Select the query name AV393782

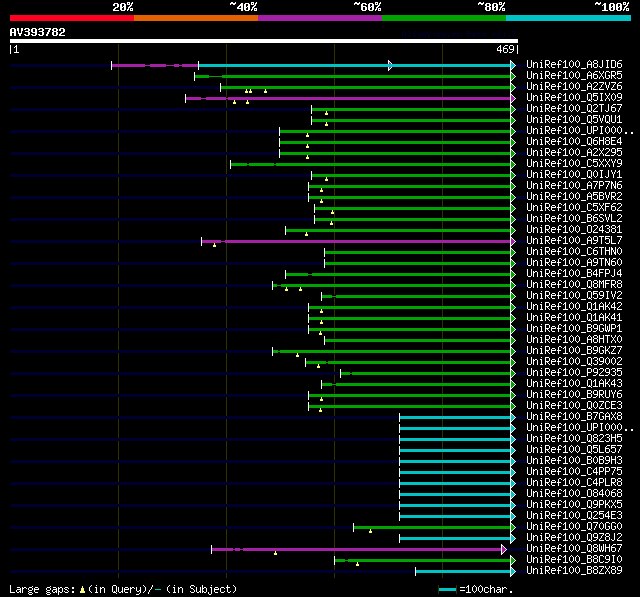(38, 32)
